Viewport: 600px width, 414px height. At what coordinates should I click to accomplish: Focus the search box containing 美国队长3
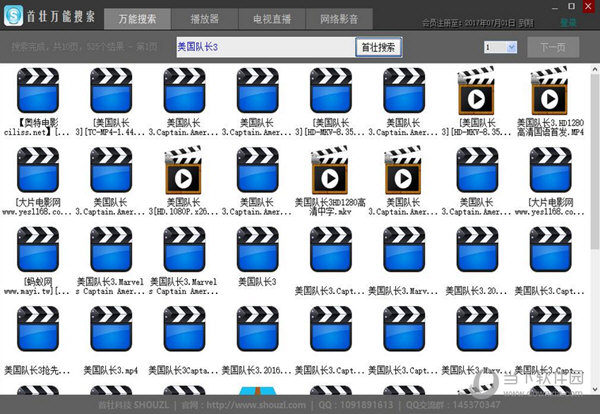coord(266,47)
